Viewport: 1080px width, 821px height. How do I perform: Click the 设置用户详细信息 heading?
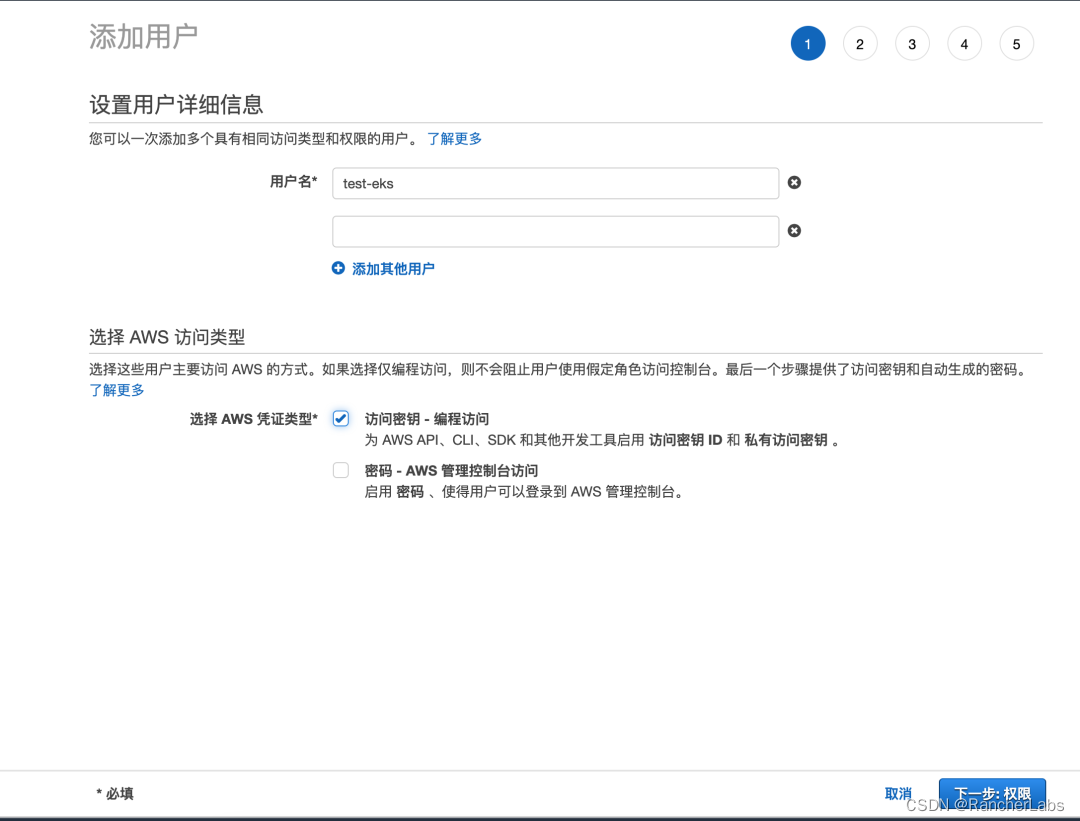pyautogui.click(x=176, y=105)
